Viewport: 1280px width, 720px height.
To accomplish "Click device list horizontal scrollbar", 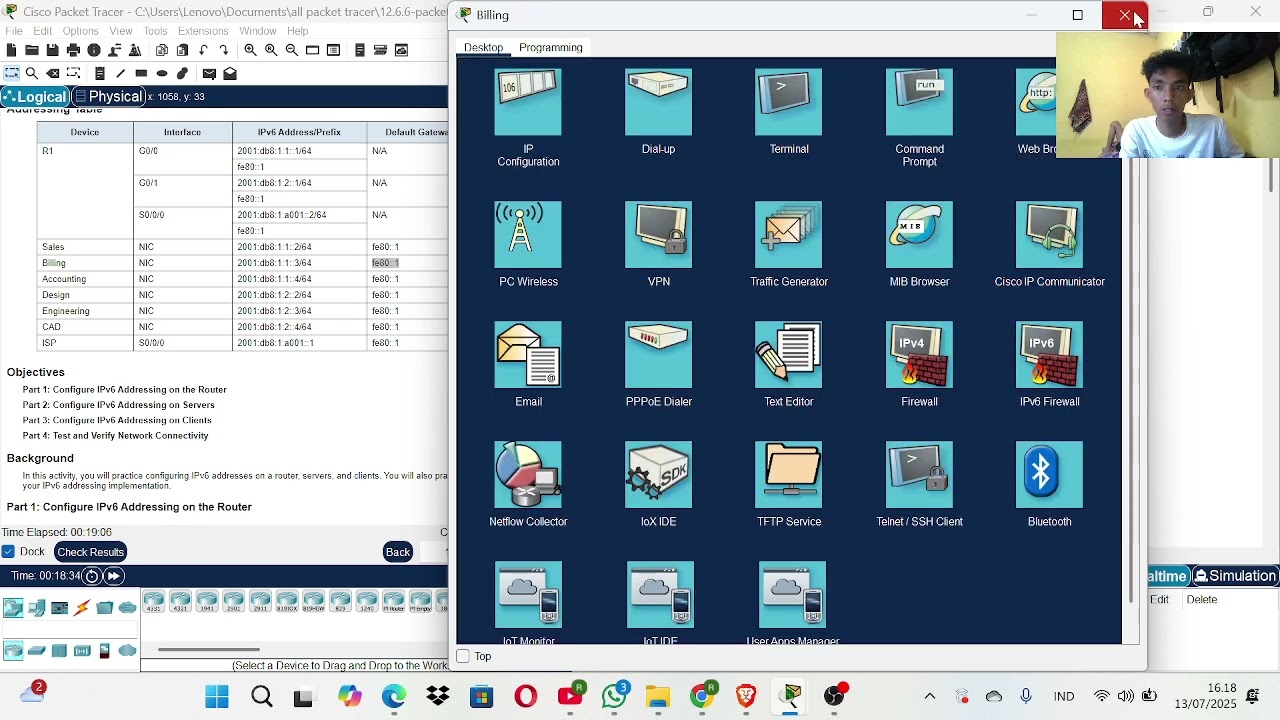I will [210, 649].
